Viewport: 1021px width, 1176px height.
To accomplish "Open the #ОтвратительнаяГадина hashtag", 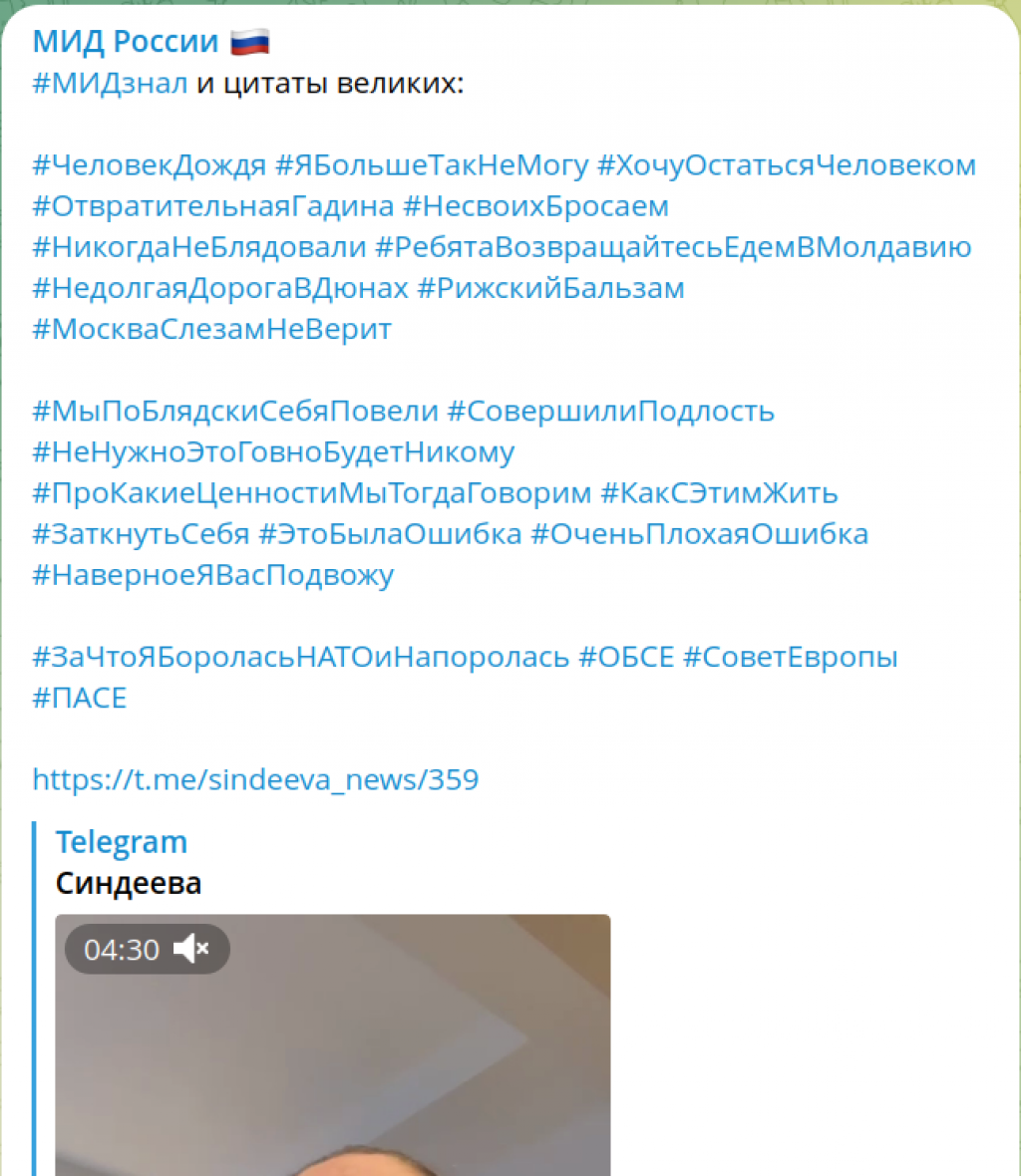I will point(213,205).
